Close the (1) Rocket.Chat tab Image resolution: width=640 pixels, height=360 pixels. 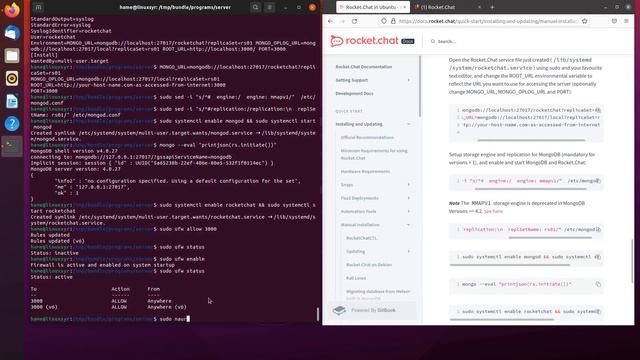(479, 7)
